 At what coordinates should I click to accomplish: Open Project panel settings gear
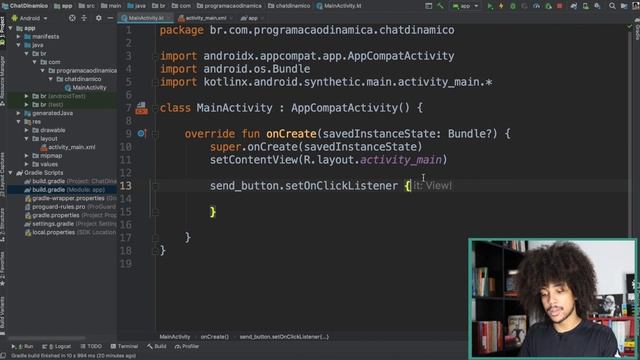pos(98,18)
